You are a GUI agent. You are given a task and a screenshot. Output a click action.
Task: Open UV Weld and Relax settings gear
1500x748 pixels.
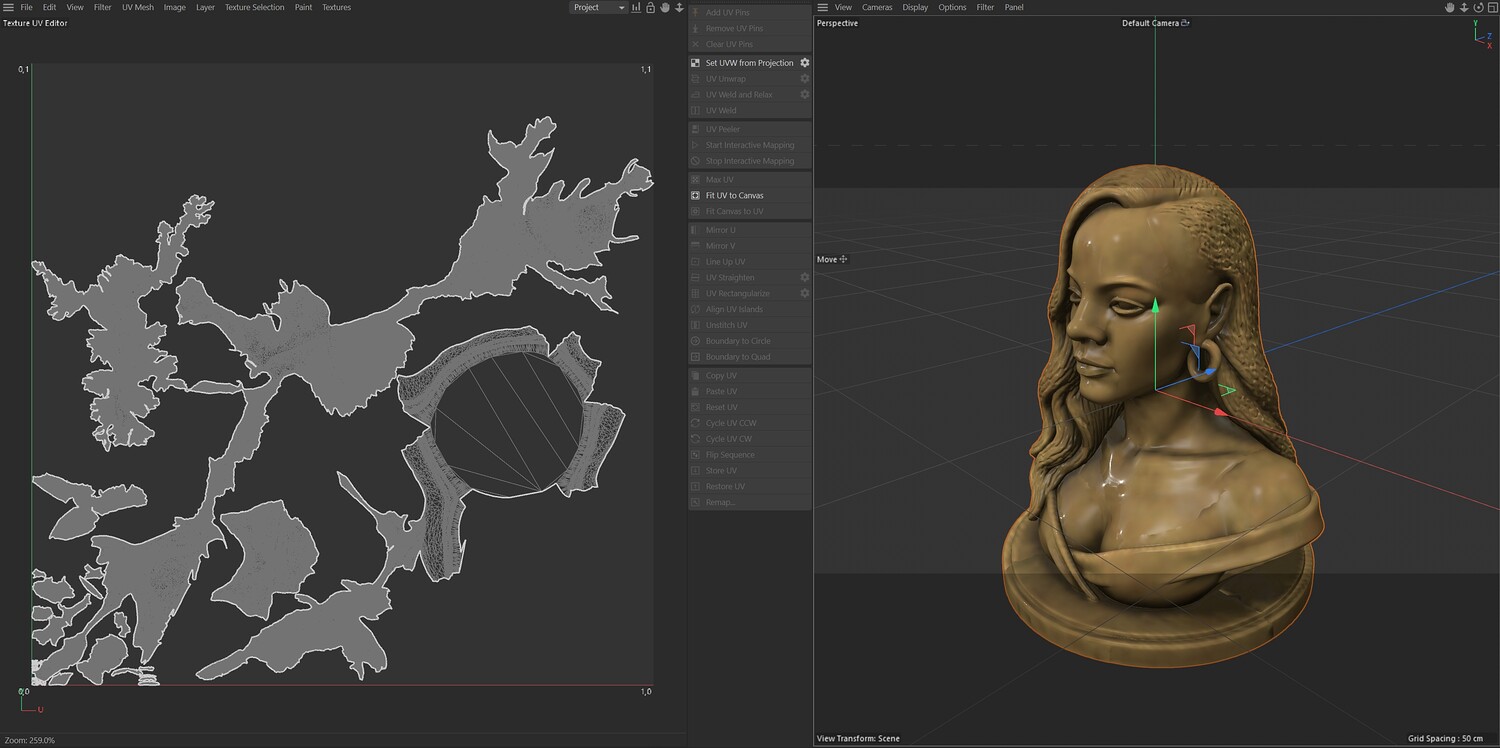804,95
